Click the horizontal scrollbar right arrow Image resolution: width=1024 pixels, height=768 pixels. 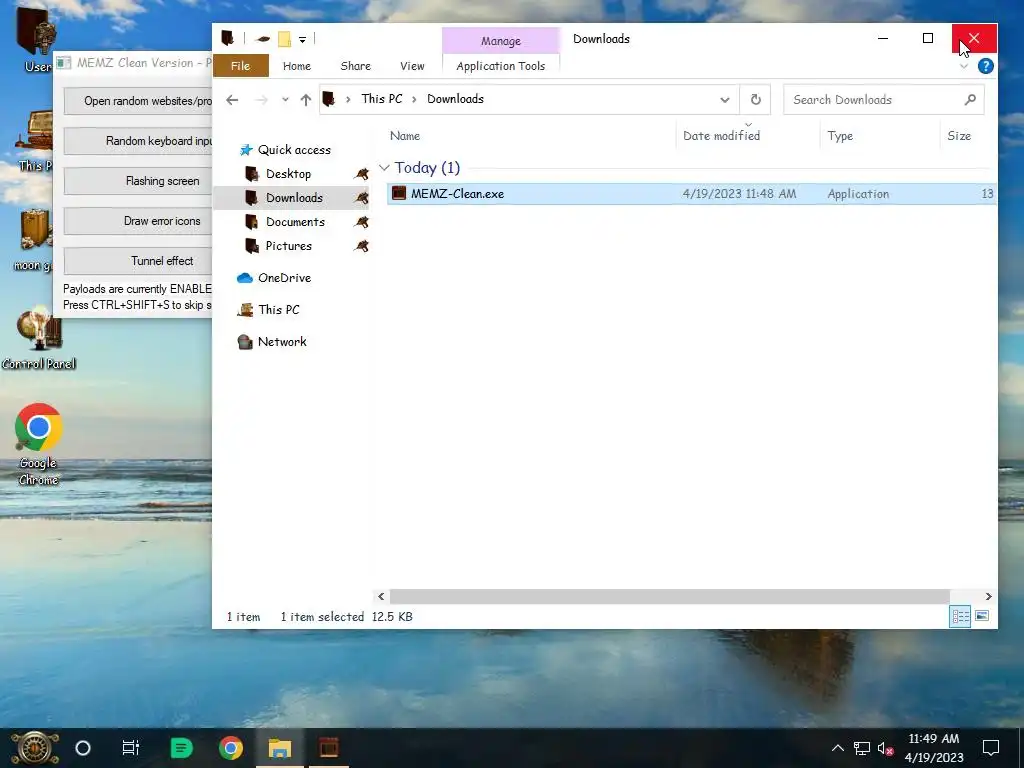pyautogui.click(x=988, y=596)
